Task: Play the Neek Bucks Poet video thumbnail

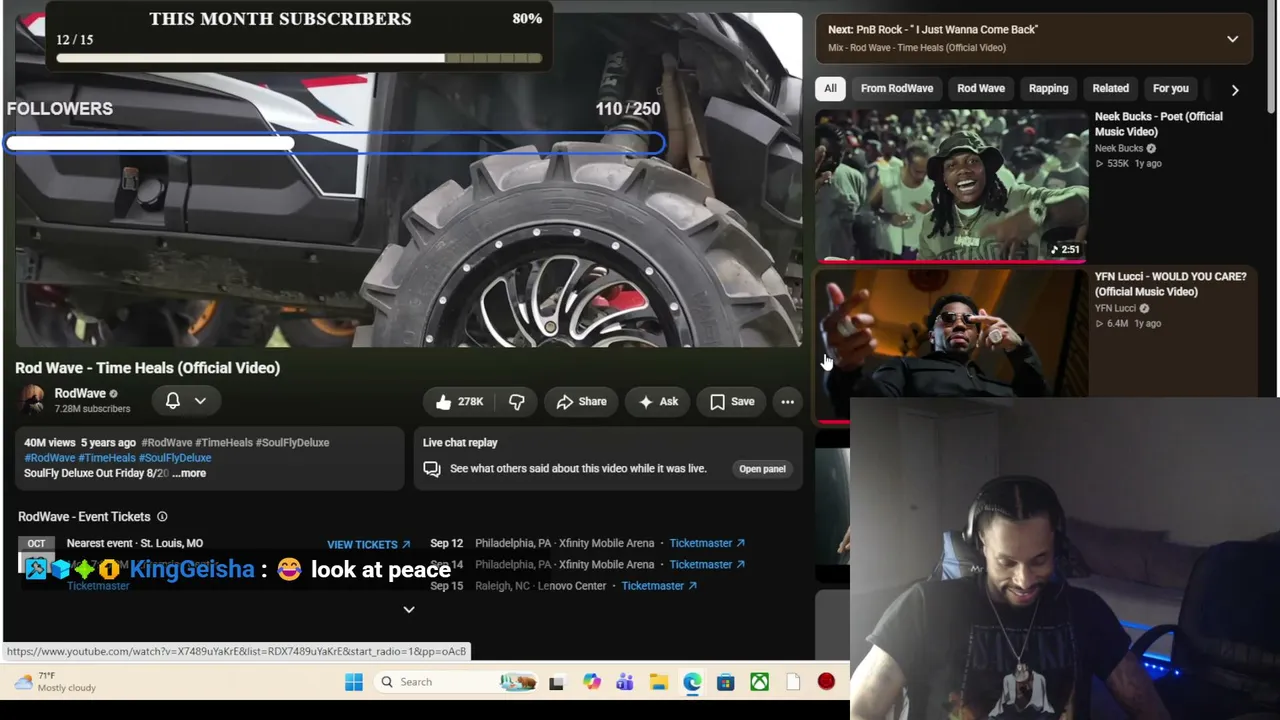Action: (x=952, y=186)
